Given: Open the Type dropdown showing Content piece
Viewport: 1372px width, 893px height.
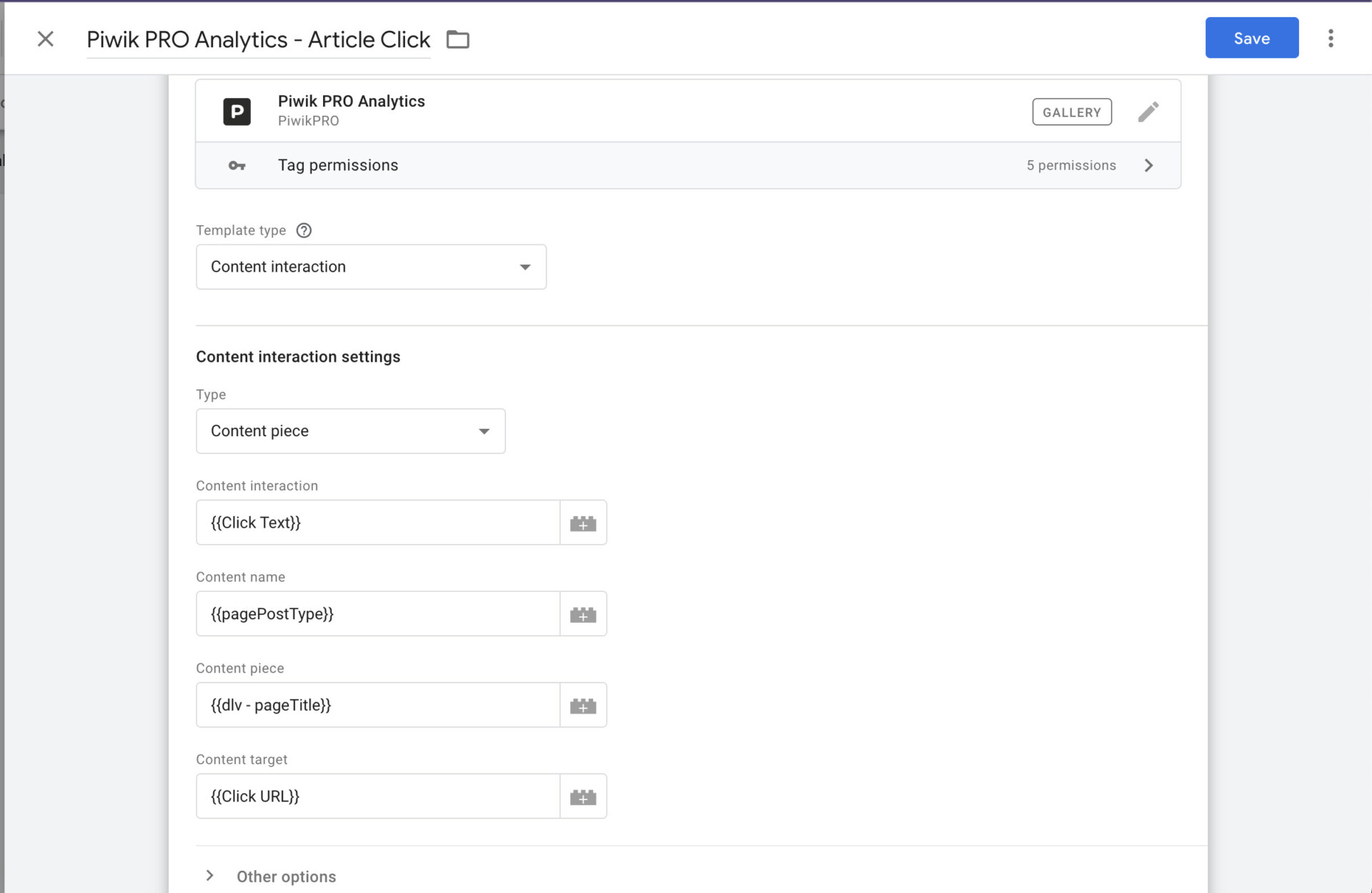Looking at the screenshot, I should click(350, 431).
